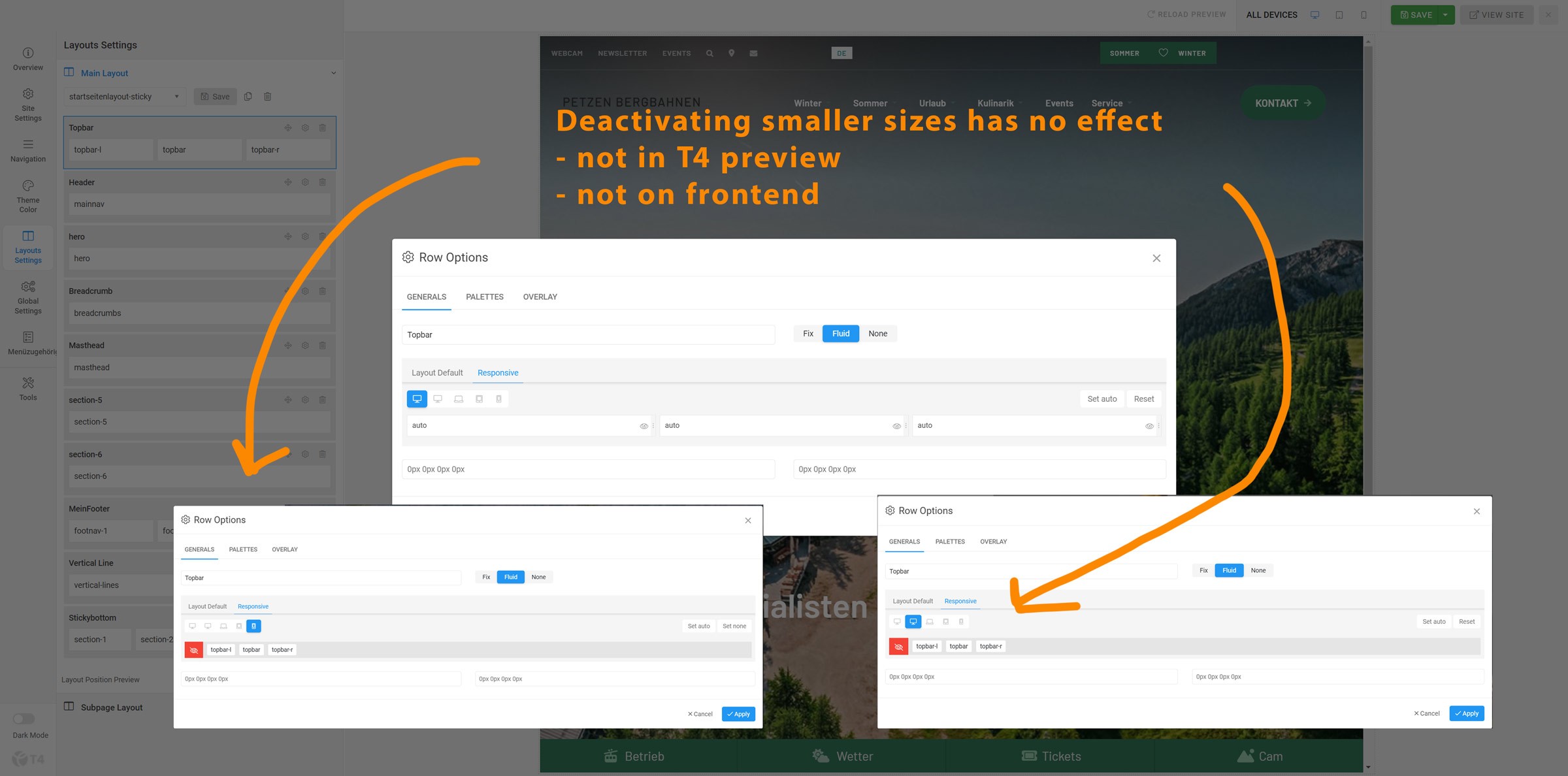
Task: Click the NEWSLETTER menu item in the preview
Action: (622, 54)
